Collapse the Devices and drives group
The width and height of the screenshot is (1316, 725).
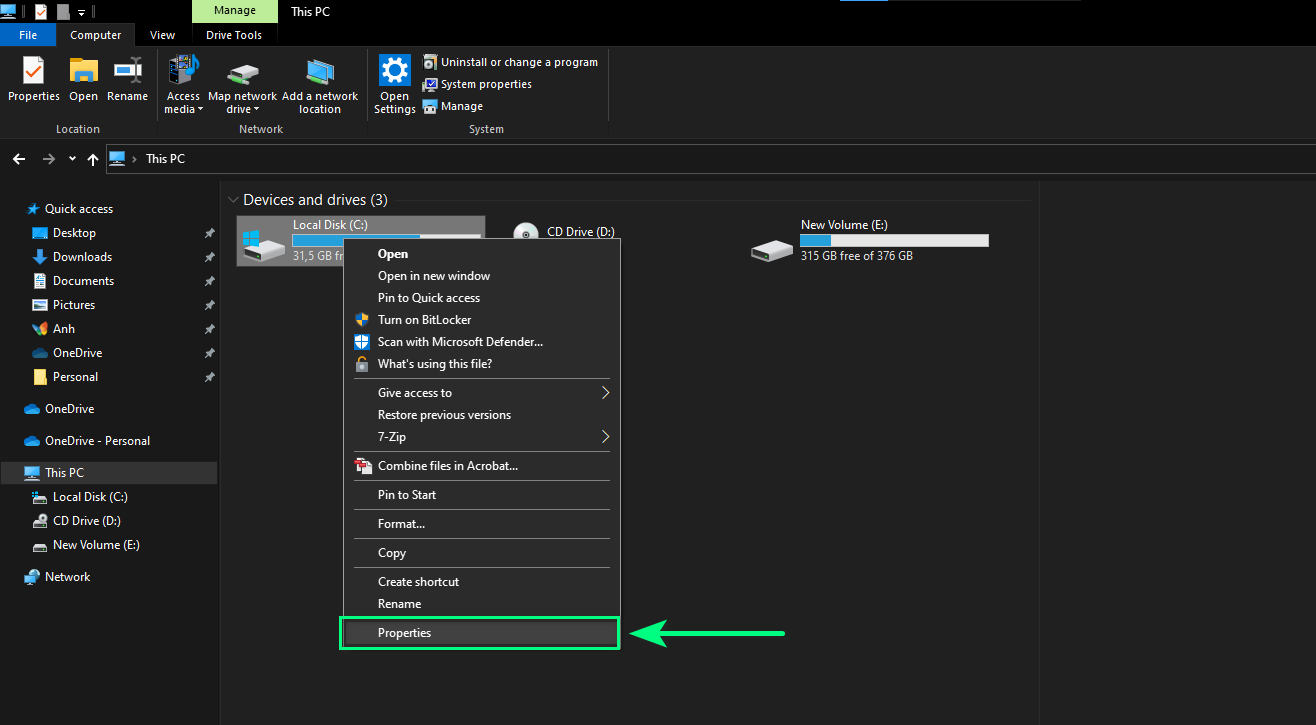233,200
